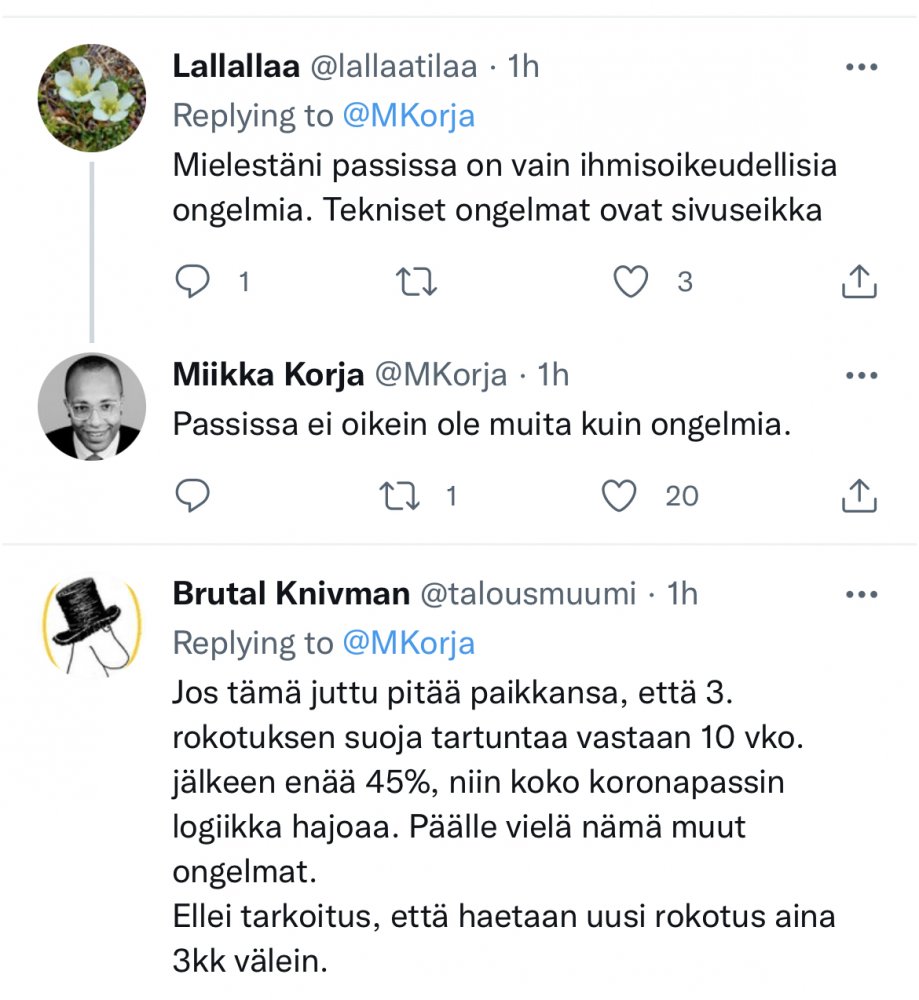This screenshot has height=1000, width=919.
Task: Open Lallallaa's profile picture
Action: point(92,97)
